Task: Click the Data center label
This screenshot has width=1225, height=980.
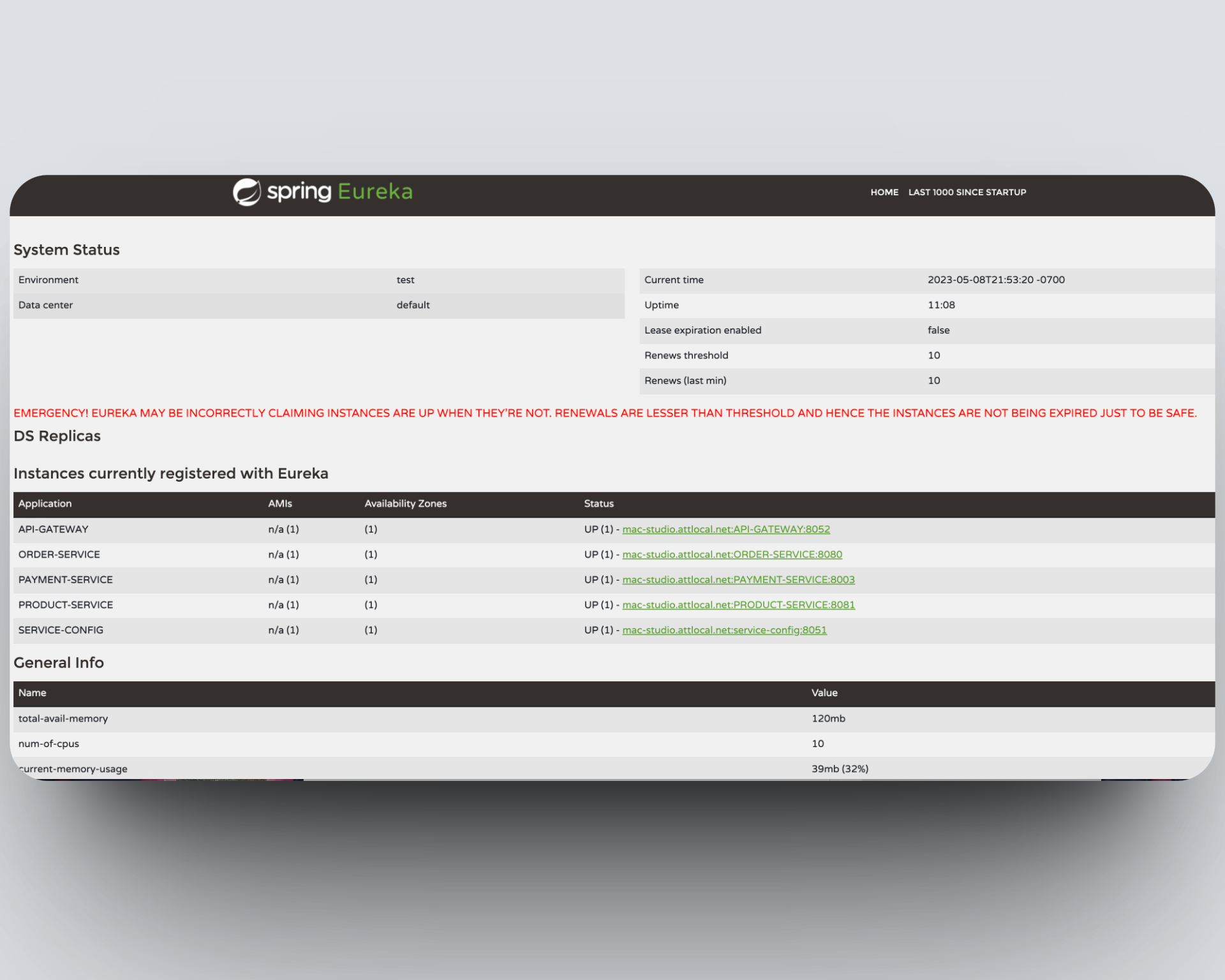Action: [45, 305]
